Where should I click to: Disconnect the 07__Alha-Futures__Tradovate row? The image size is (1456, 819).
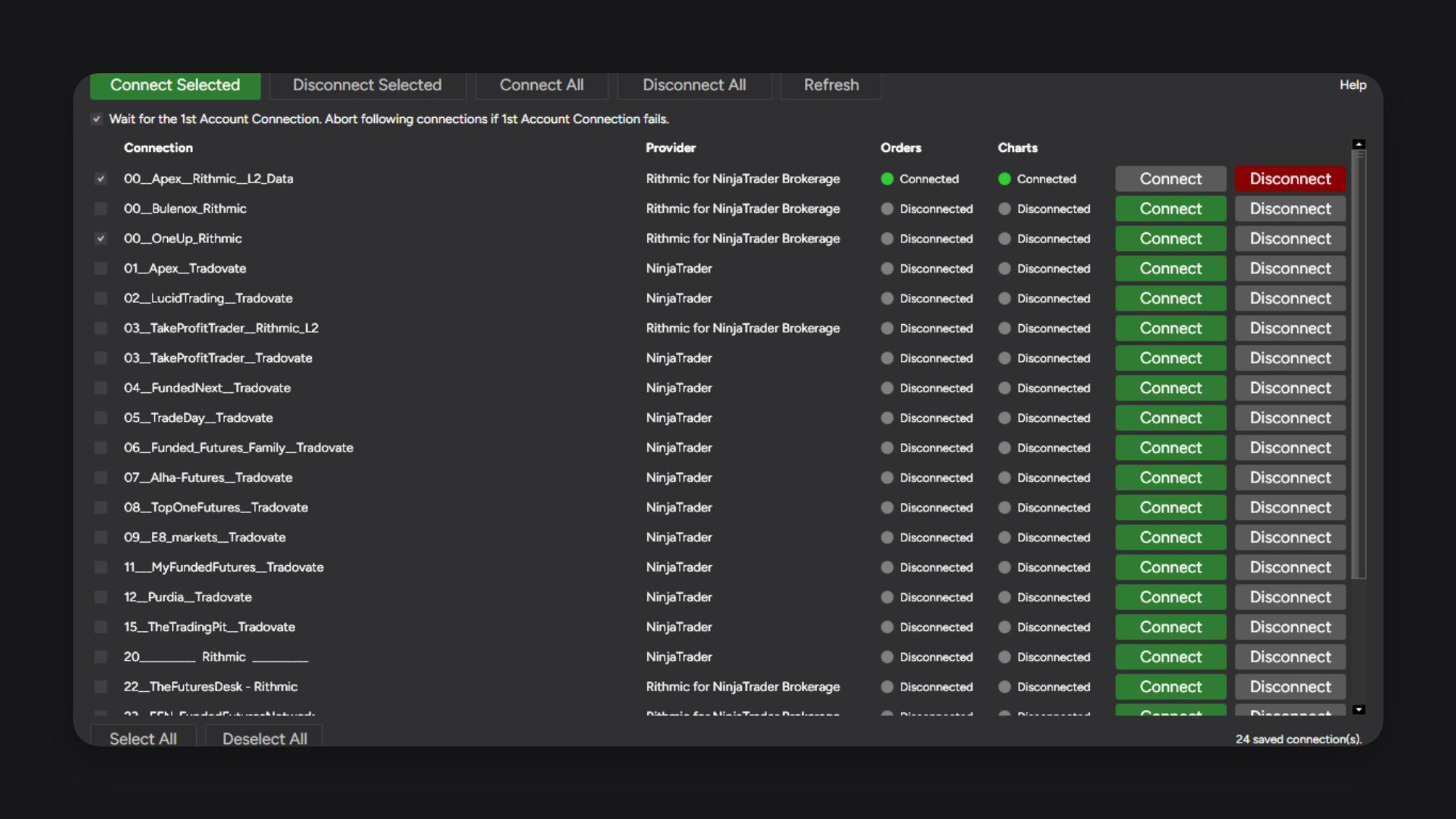[x=1290, y=477]
